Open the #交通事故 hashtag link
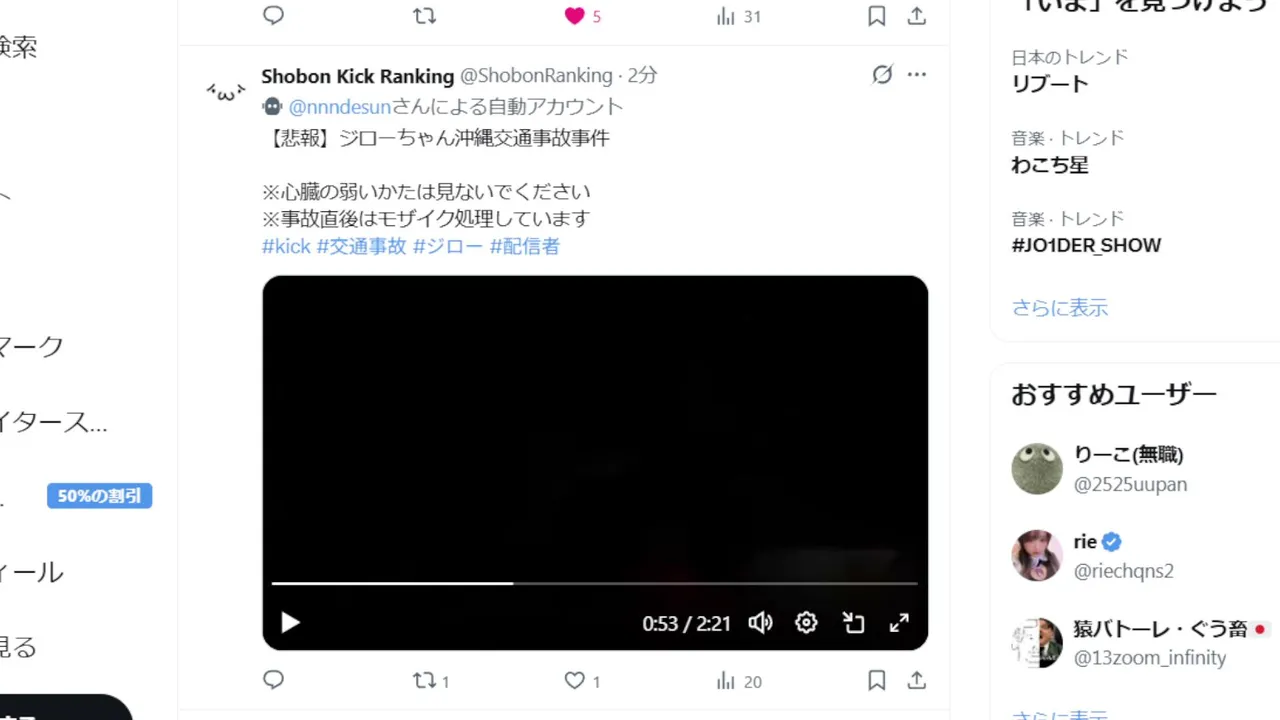This screenshot has width=1280, height=720. point(362,246)
